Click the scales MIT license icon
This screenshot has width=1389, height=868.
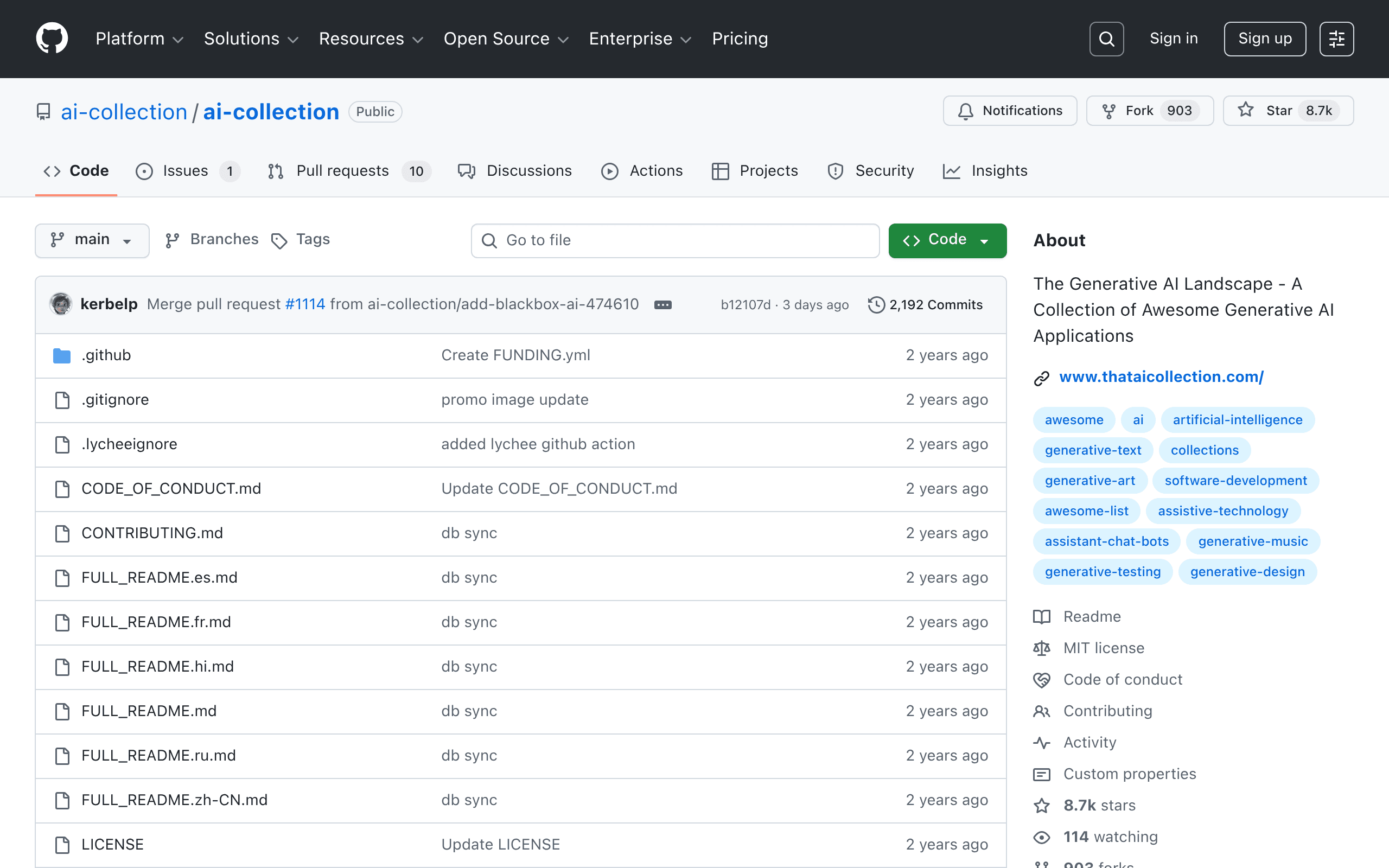[1041, 648]
